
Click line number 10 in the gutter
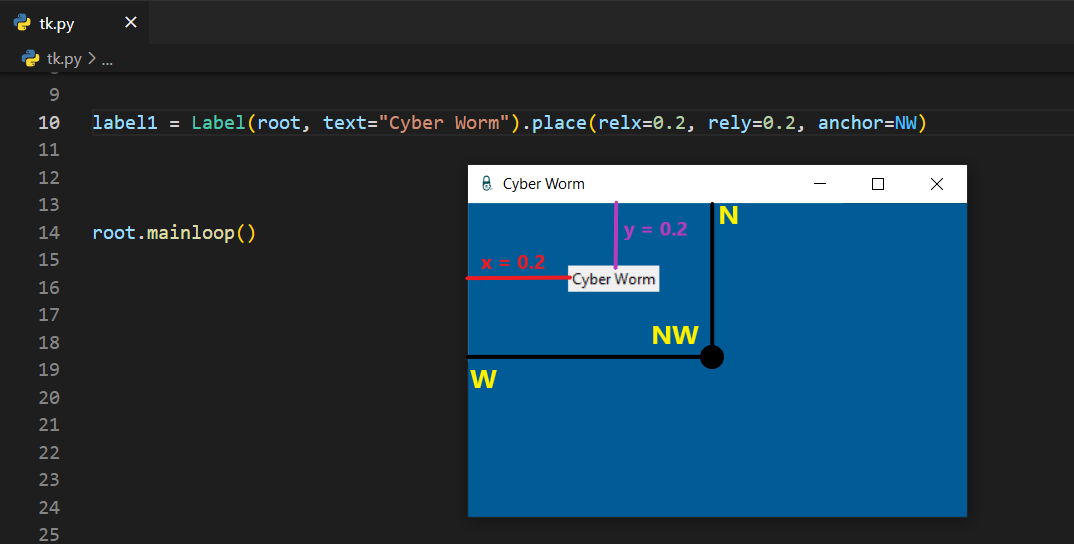(x=48, y=123)
